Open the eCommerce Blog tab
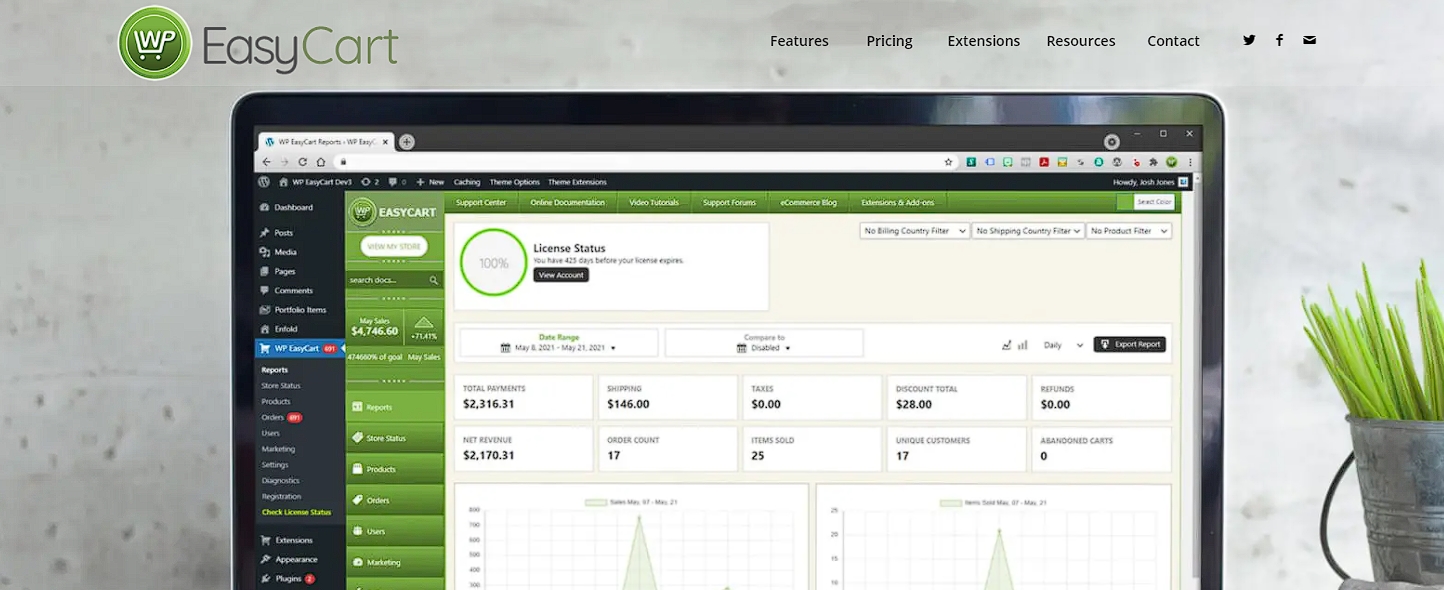Screen dimensions: 1444x590 (x=808, y=202)
